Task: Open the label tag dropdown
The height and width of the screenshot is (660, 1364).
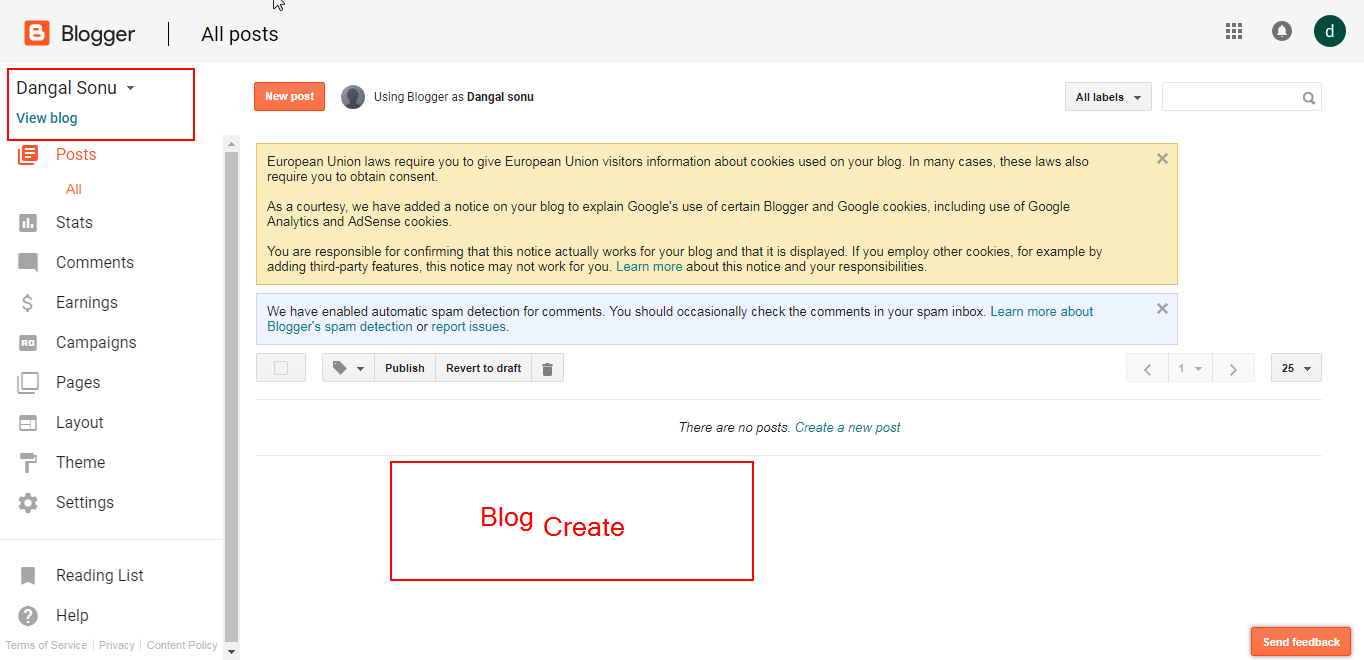Action: (348, 368)
